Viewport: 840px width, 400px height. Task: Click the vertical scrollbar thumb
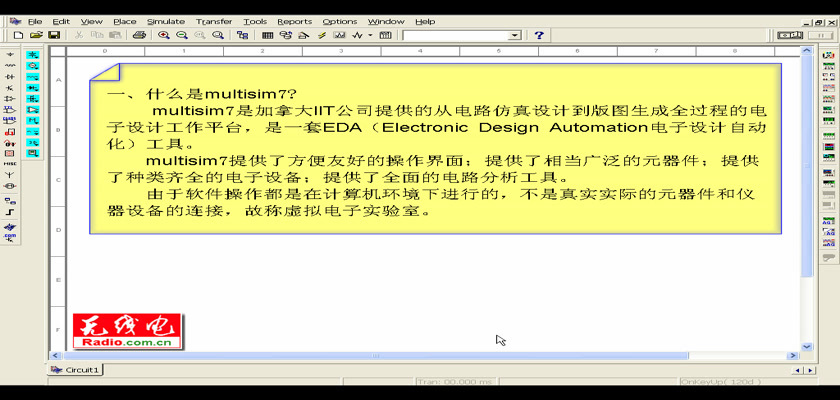[807, 166]
